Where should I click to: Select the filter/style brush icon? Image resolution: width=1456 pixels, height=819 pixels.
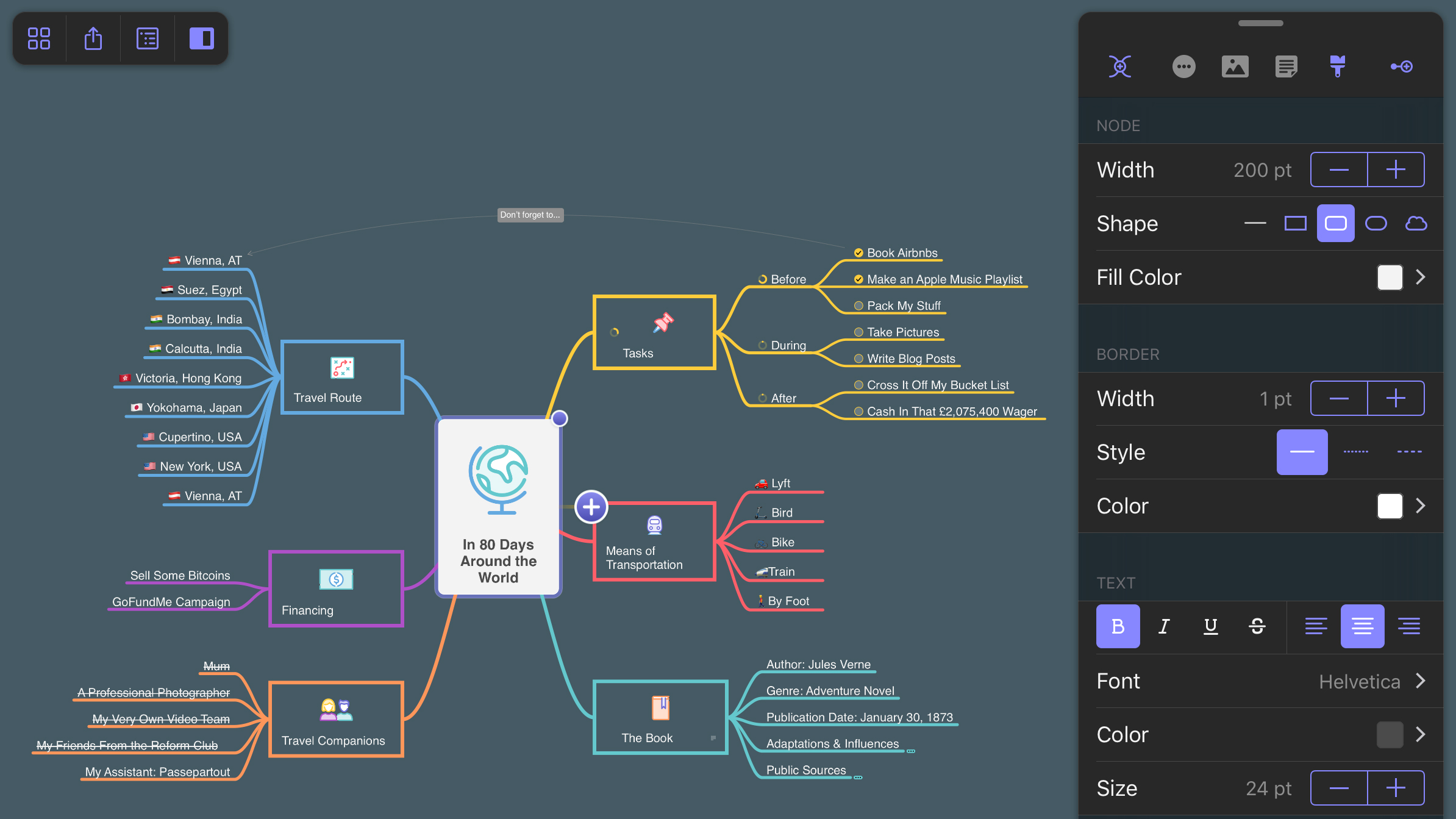tap(1338, 66)
